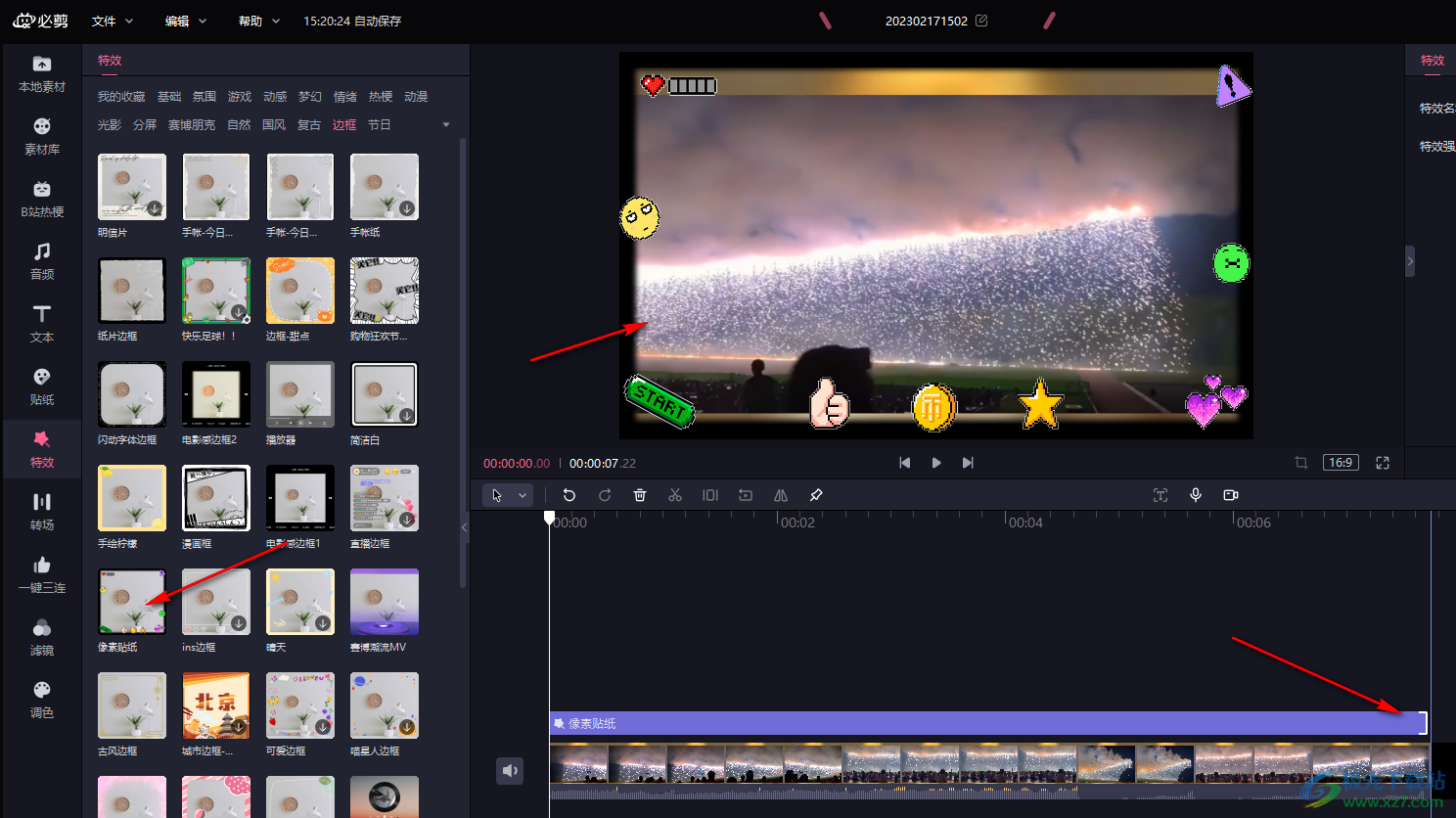
Task: Download the 手帐纸 effect
Action: pos(407,208)
